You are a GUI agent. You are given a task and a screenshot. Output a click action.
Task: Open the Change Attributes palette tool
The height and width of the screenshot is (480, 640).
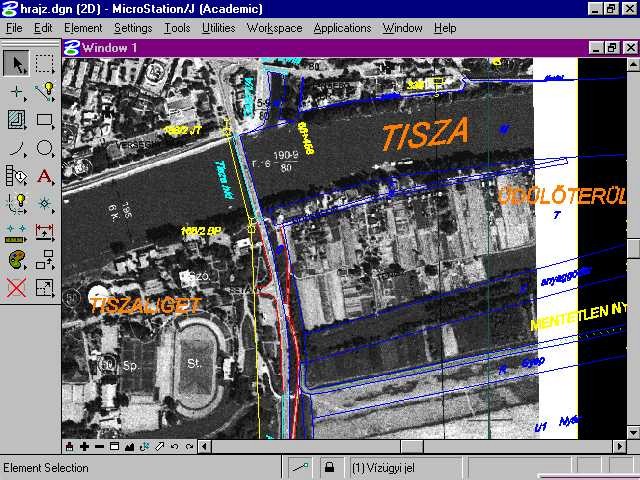(16, 260)
